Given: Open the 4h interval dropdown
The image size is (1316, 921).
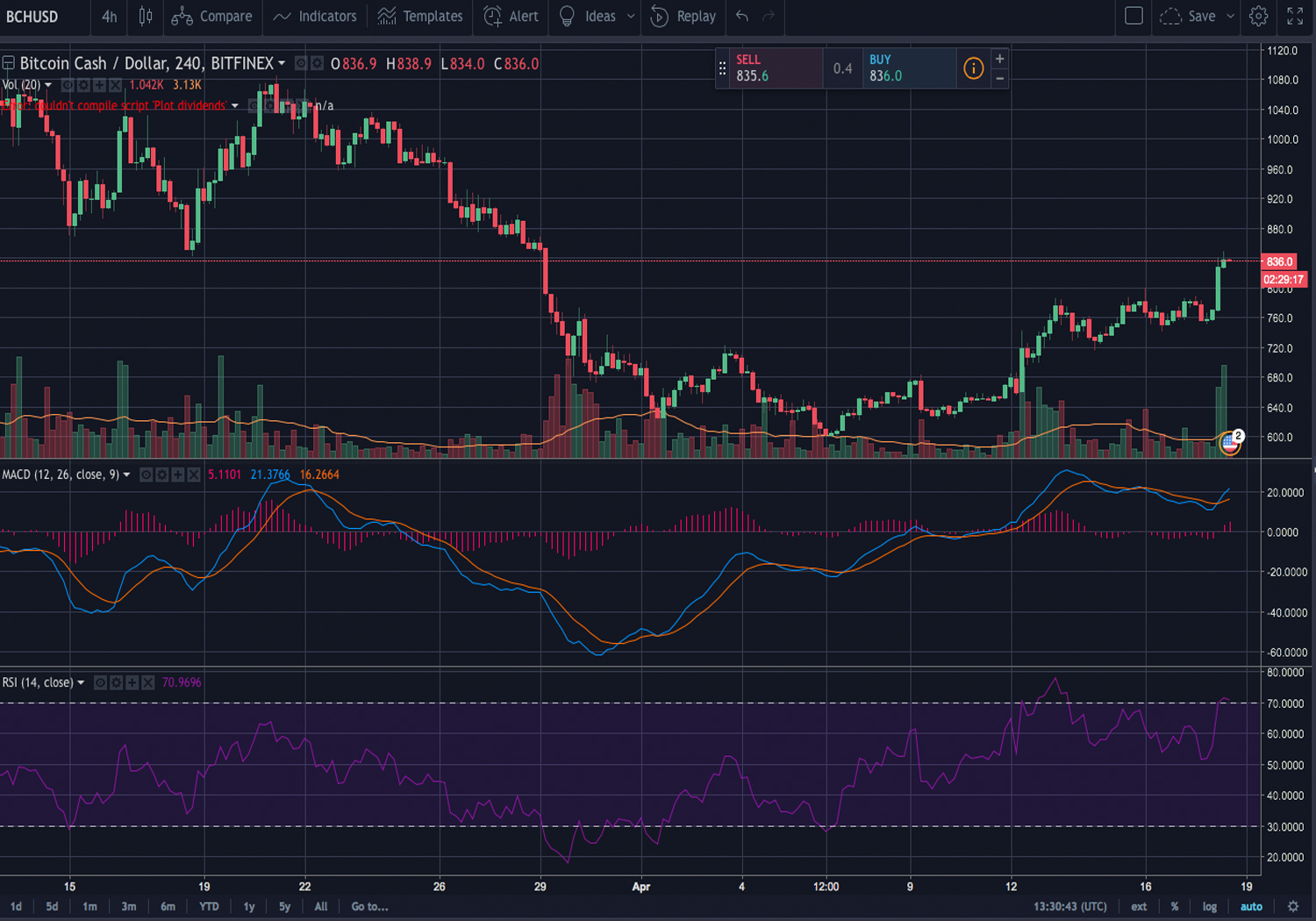Looking at the screenshot, I should pyautogui.click(x=109, y=16).
